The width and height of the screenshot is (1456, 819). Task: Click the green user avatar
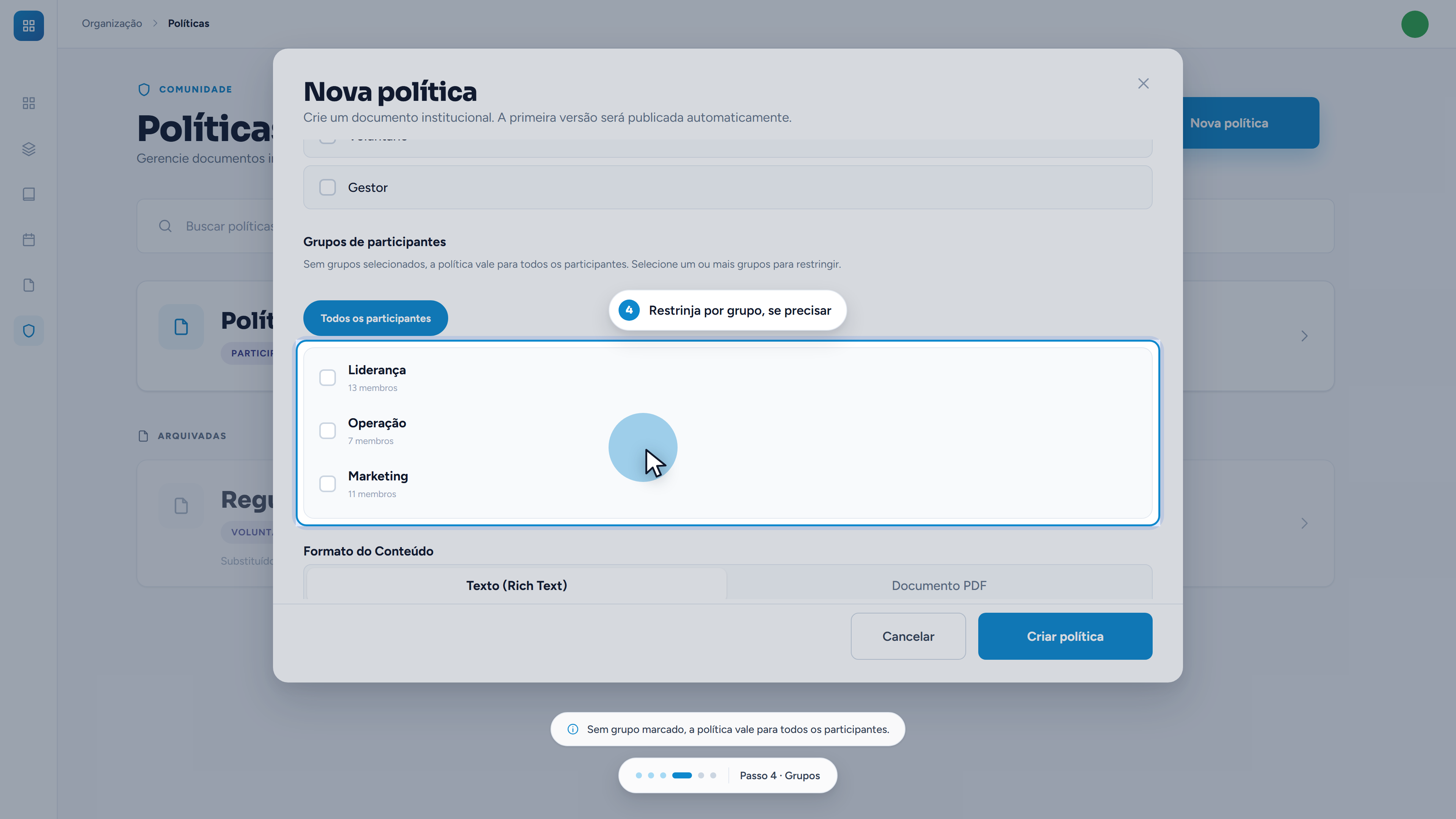[x=1415, y=24]
